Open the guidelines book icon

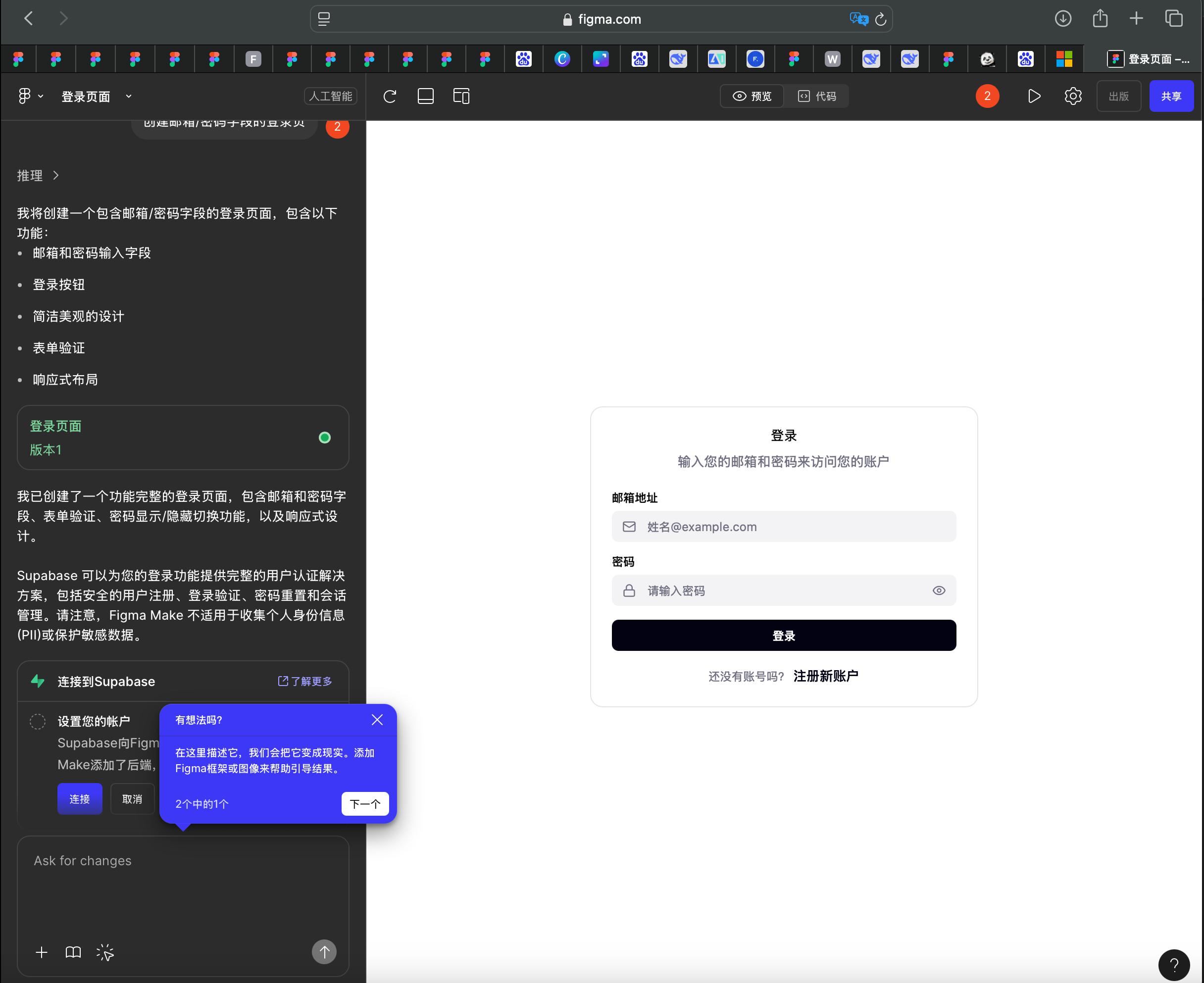click(72, 952)
